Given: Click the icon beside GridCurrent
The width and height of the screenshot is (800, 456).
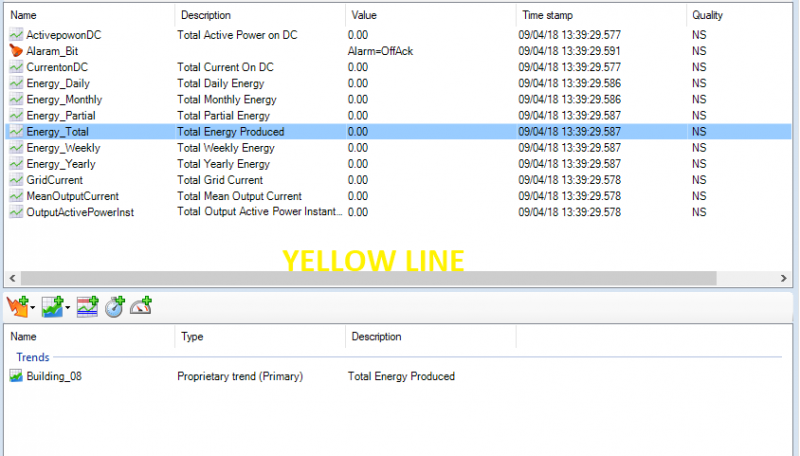Looking at the screenshot, I should pyautogui.click(x=16, y=180).
